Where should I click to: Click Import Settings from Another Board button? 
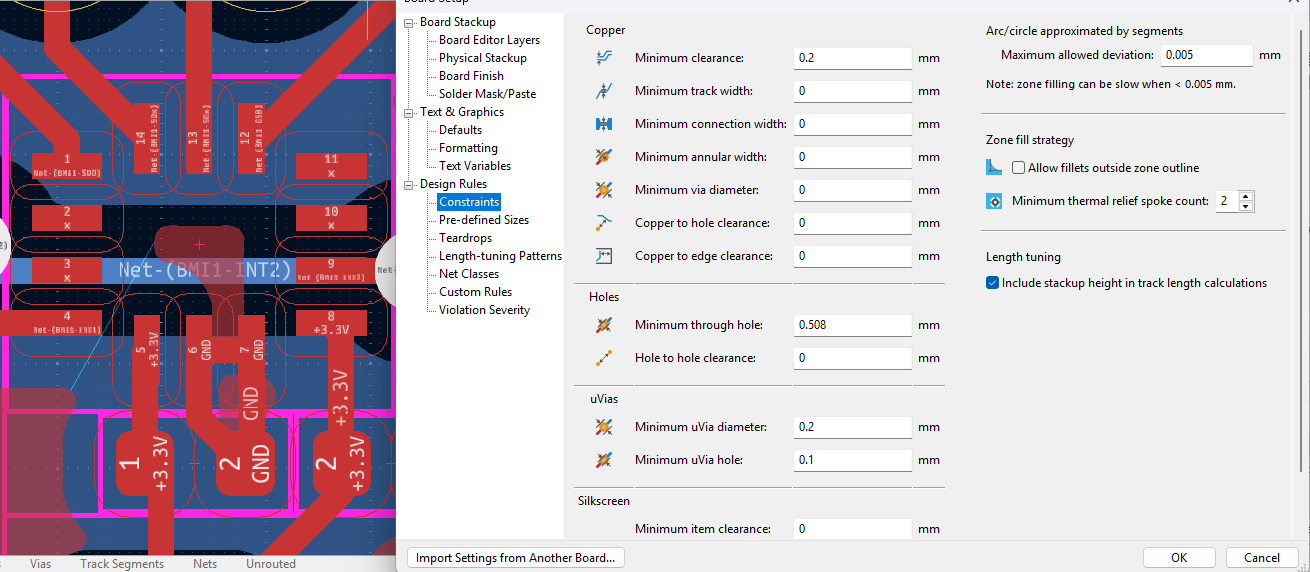(x=515, y=558)
